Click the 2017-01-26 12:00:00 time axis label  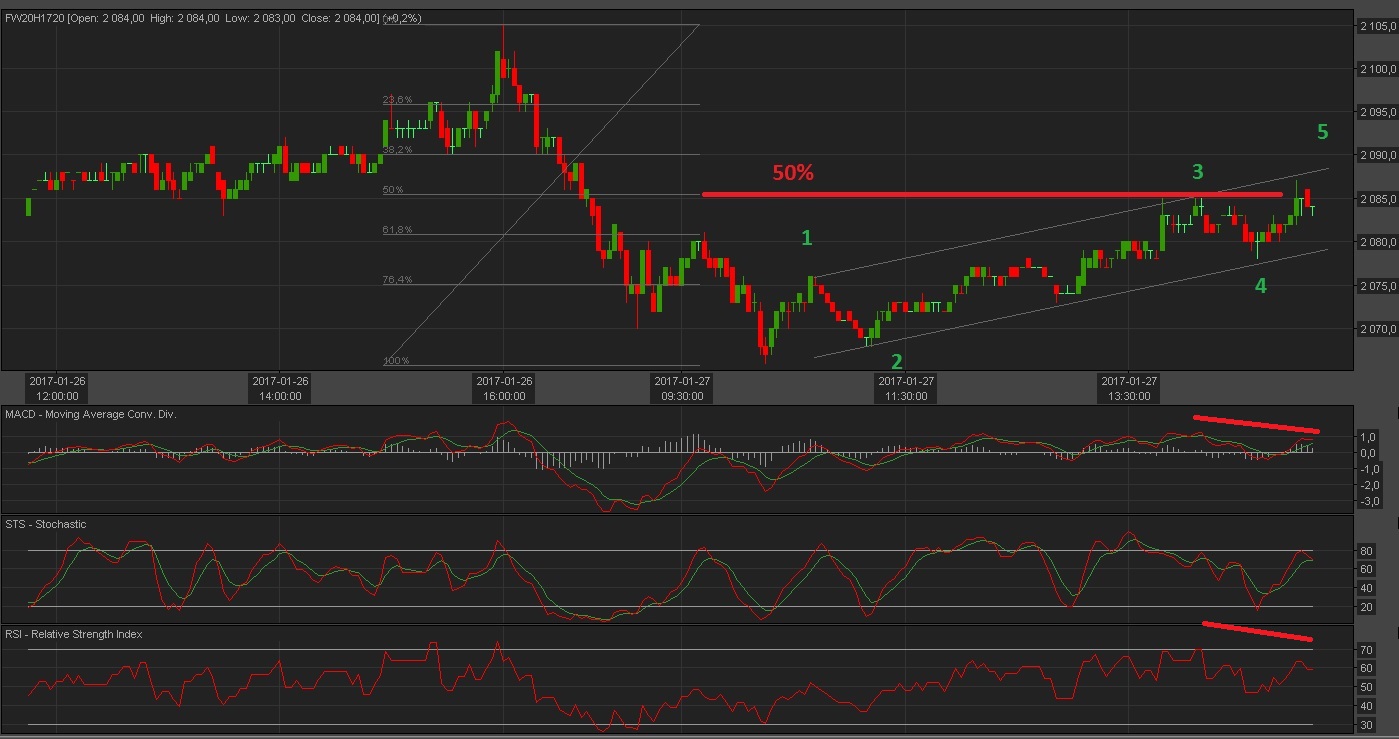pos(57,388)
